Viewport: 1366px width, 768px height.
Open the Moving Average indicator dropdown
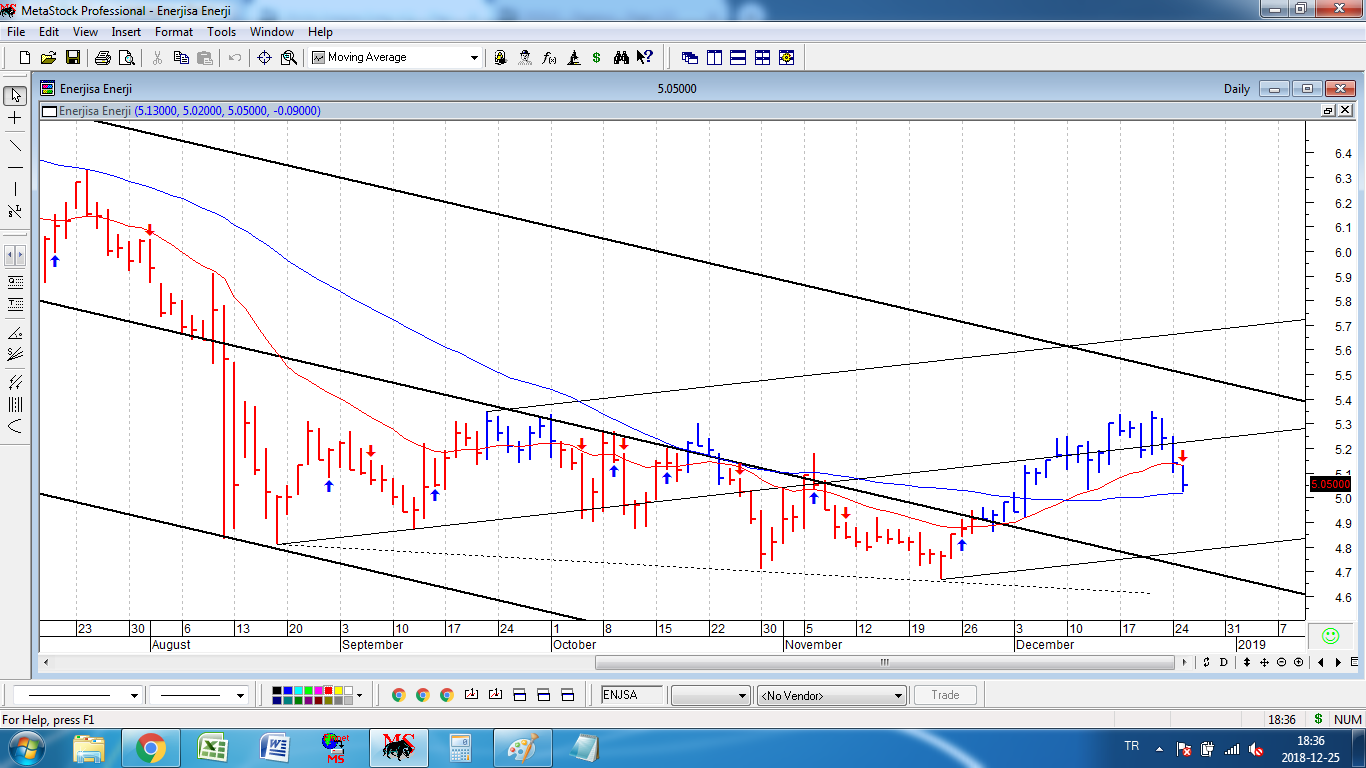click(475, 58)
